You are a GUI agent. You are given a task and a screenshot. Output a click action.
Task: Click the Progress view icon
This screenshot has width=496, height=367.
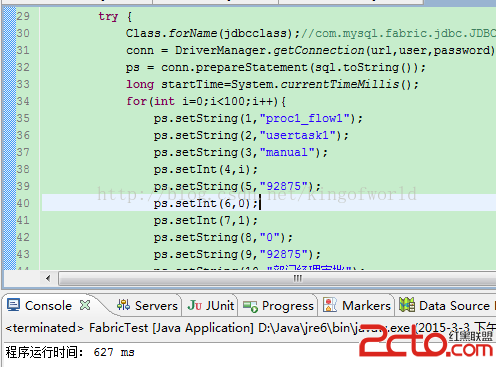coord(250,306)
